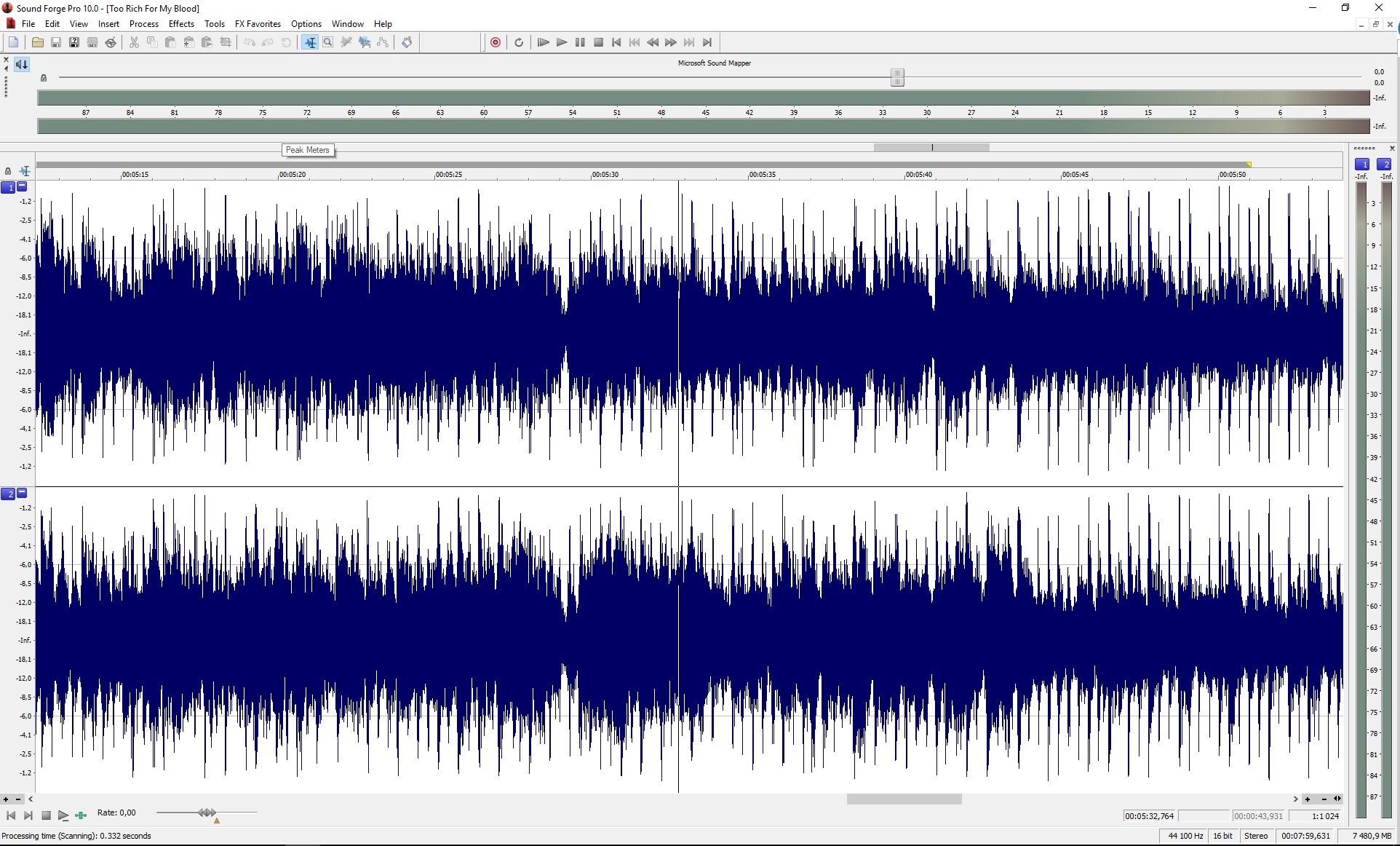1400x846 pixels.
Task: Click the main toolbar Play button
Action: tap(561, 42)
